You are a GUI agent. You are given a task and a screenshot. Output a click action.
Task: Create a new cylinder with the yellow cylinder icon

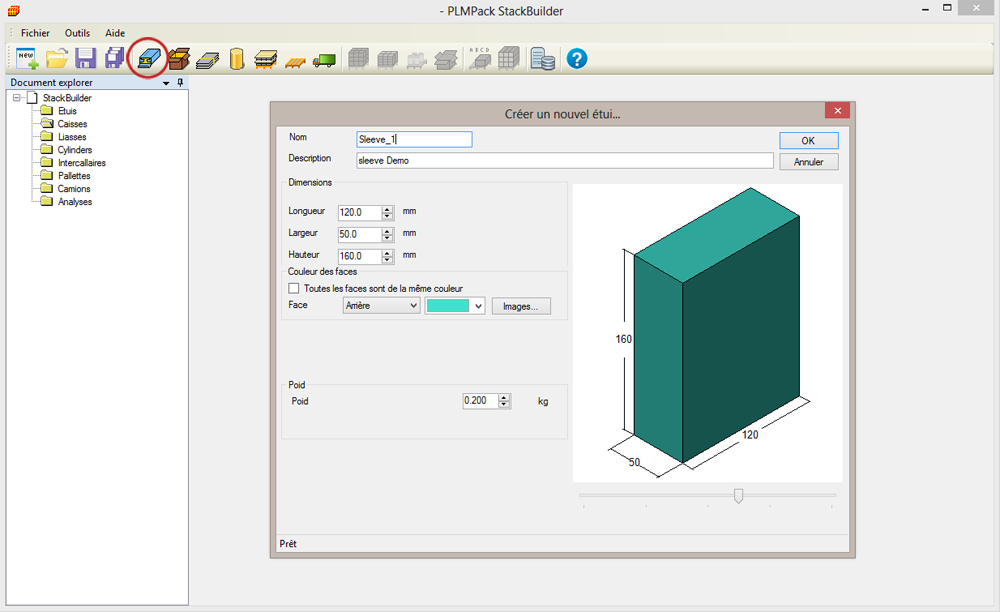(237, 59)
